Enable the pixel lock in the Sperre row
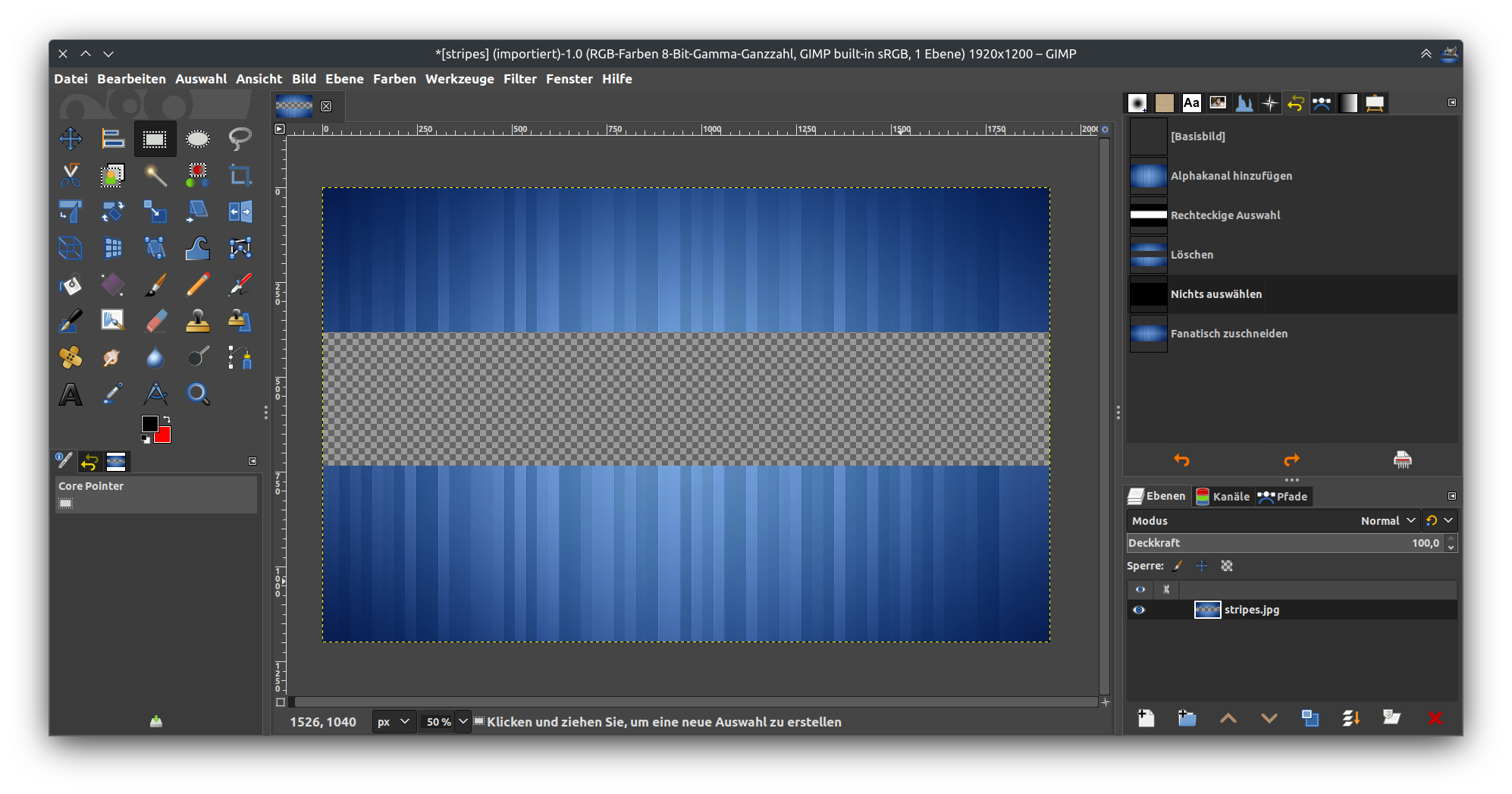 pos(1178,566)
